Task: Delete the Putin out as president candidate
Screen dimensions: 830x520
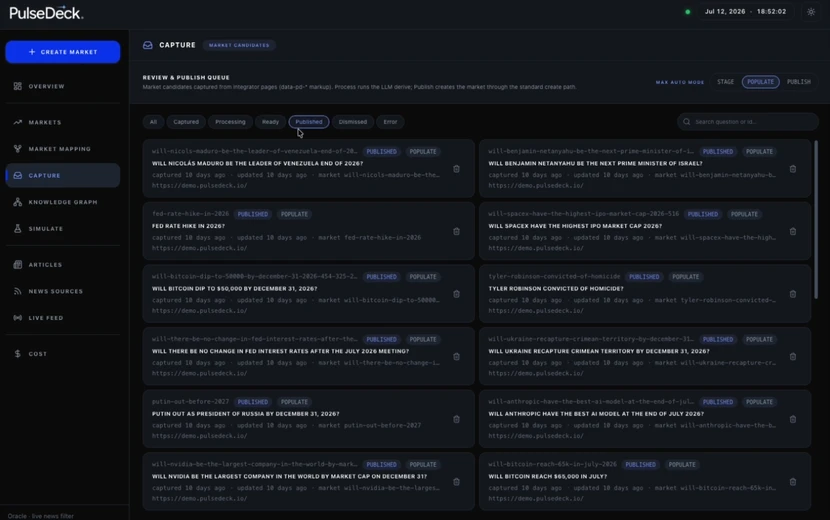Action: pyautogui.click(x=456, y=419)
